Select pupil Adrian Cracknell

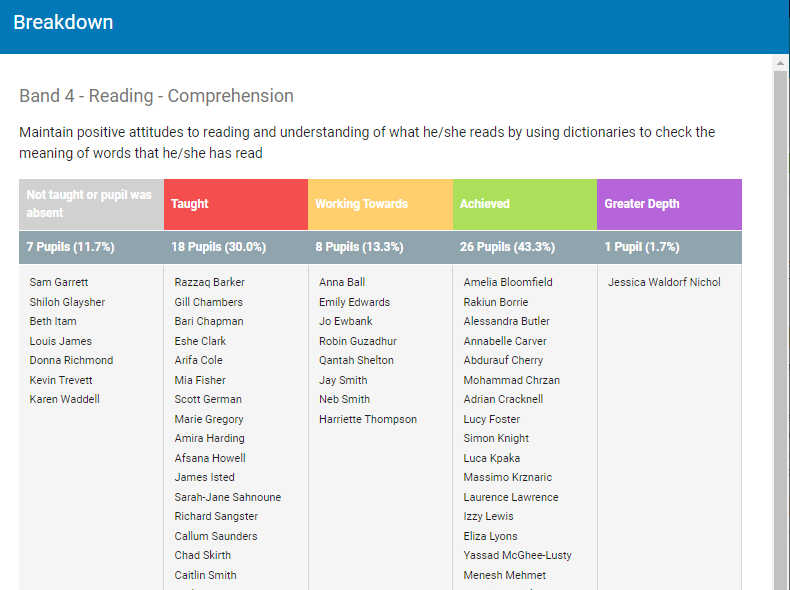coord(503,399)
